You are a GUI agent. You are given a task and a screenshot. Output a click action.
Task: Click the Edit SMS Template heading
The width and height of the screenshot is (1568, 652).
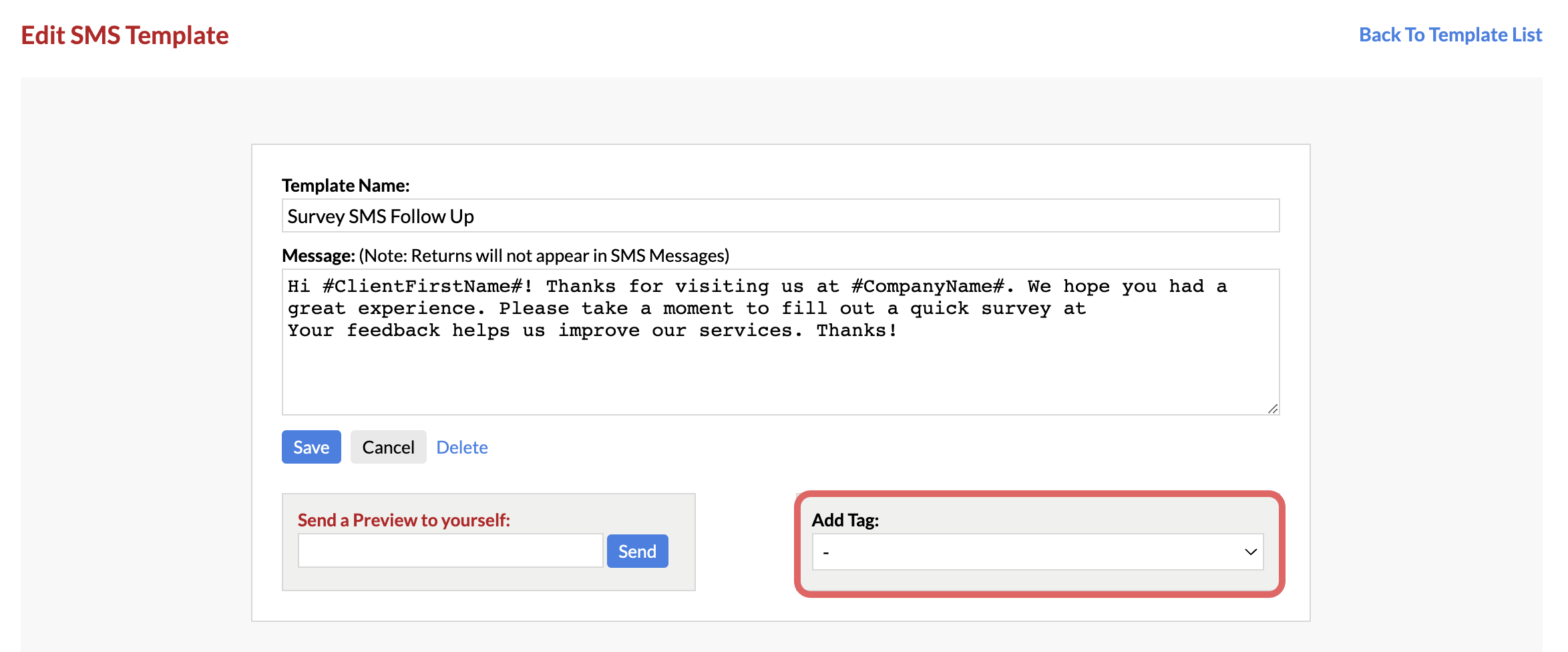click(125, 35)
